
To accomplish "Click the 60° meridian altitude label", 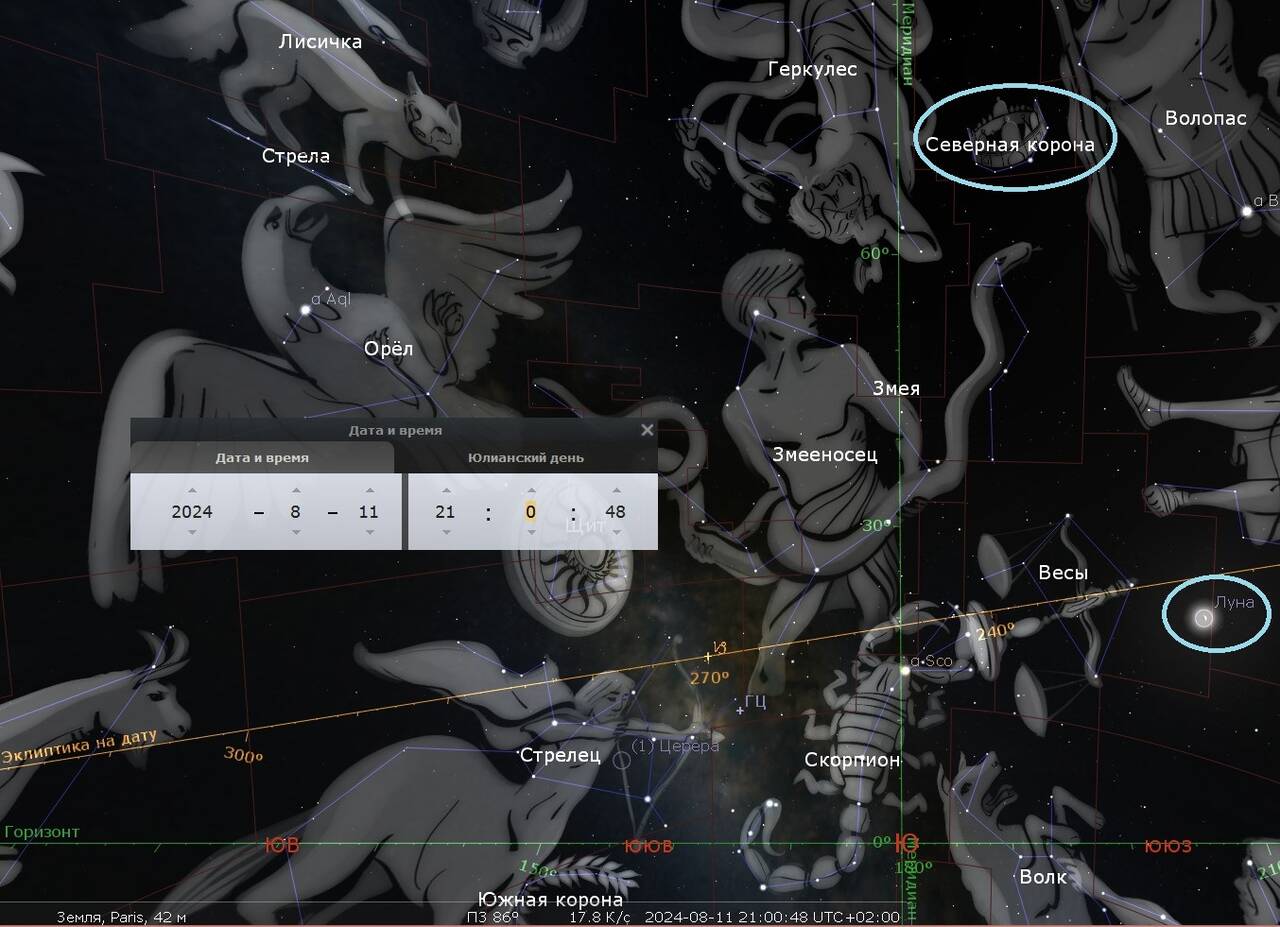I will coord(875,253).
